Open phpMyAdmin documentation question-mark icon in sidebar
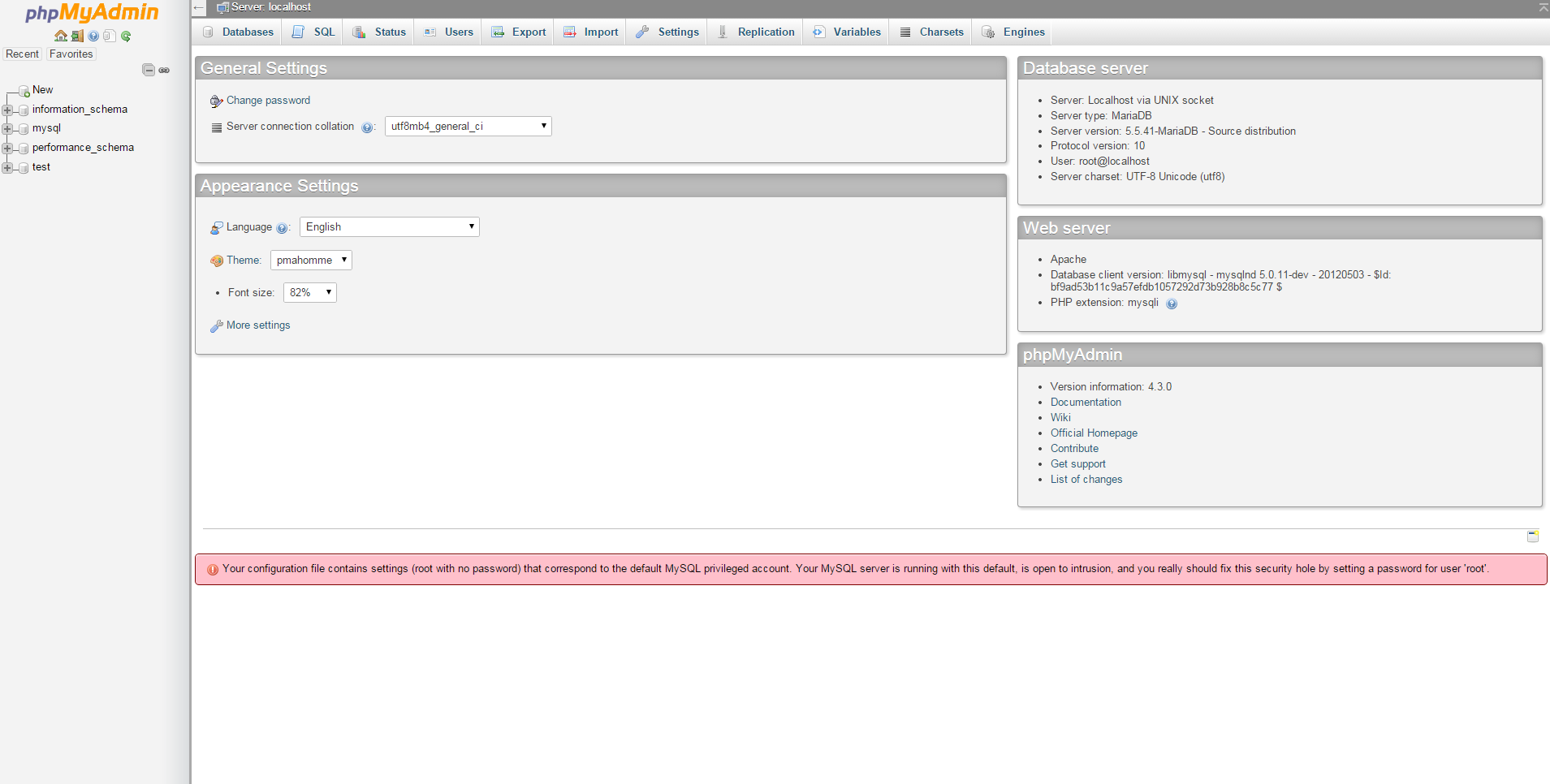The height and width of the screenshot is (784, 1550). [x=93, y=36]
